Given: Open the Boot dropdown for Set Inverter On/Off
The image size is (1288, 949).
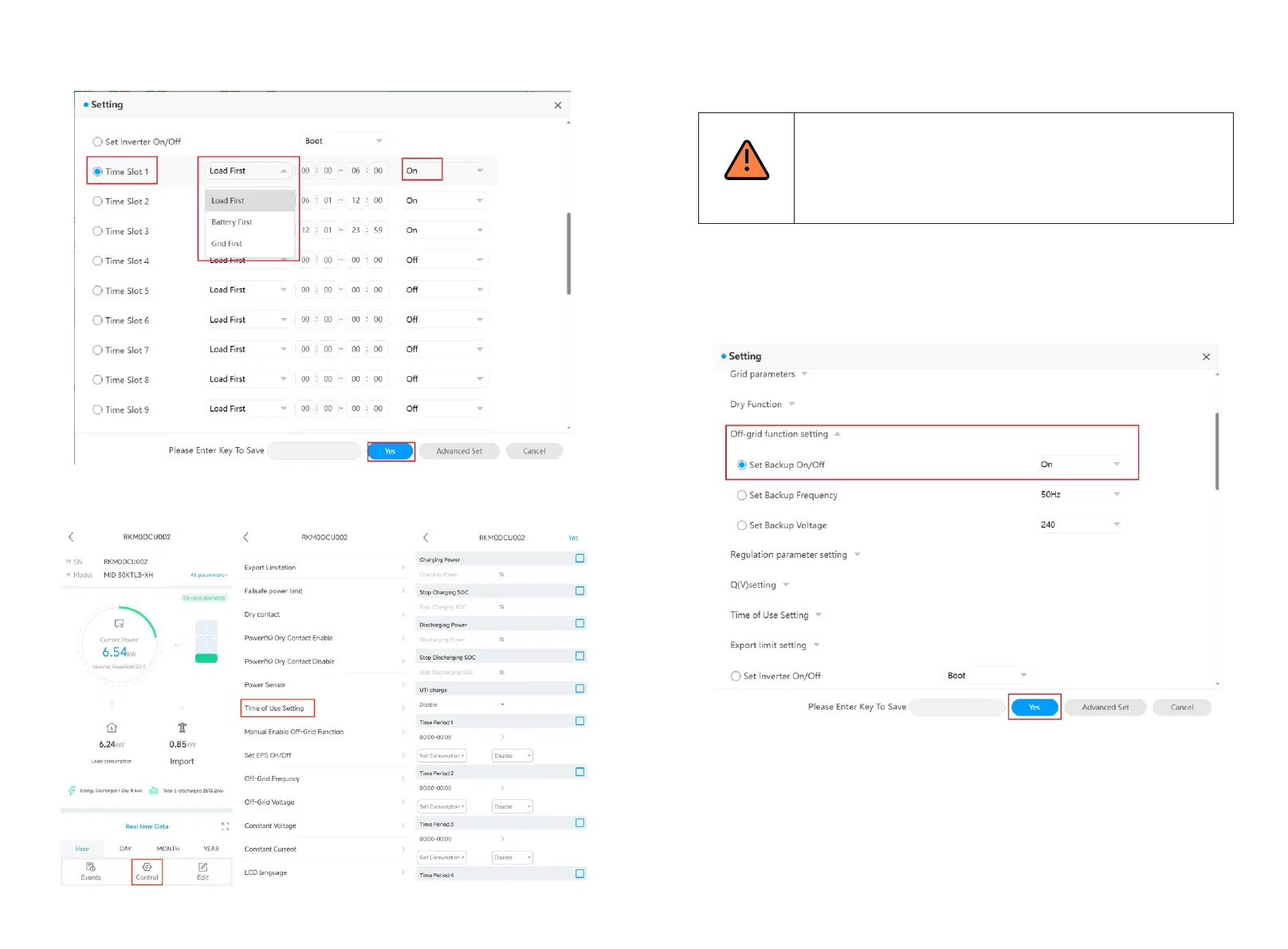Looking at the screenshot, I should (x=344, y=141).
